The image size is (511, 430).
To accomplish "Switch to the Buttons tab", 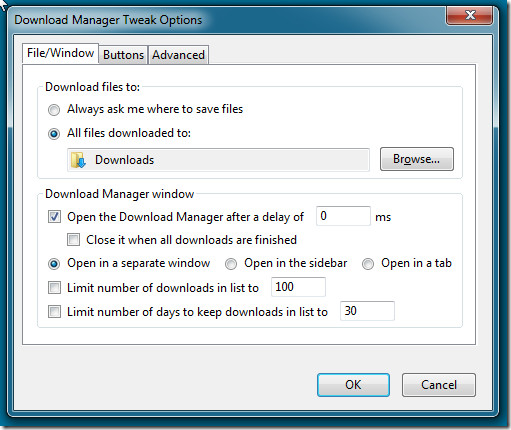I will pyautogui.click(x=123, y=55).
